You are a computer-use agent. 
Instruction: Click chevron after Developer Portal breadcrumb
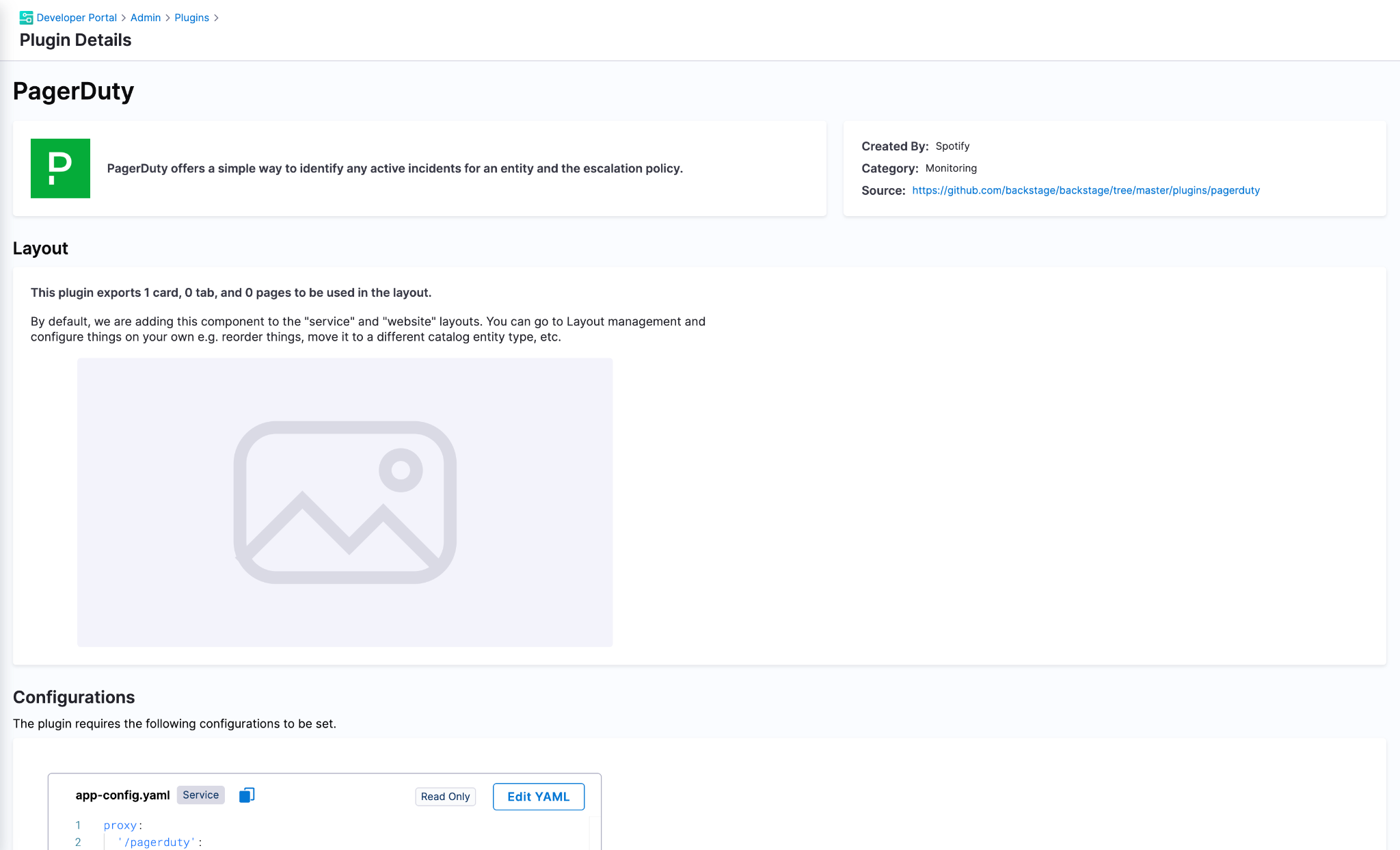coord(124,18)
